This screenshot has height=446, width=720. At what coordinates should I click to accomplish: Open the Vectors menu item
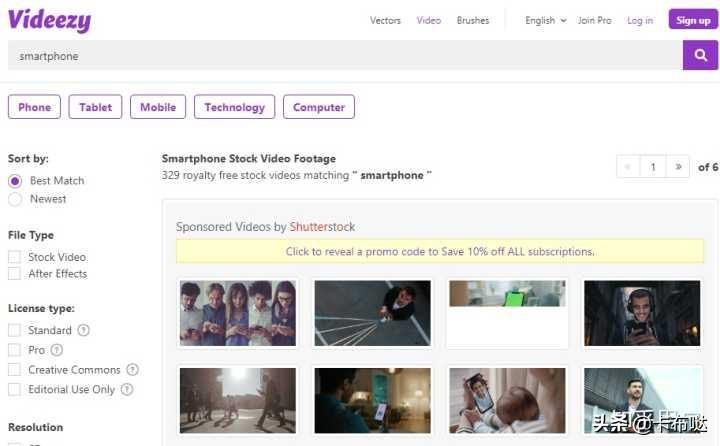pos(385,21)
